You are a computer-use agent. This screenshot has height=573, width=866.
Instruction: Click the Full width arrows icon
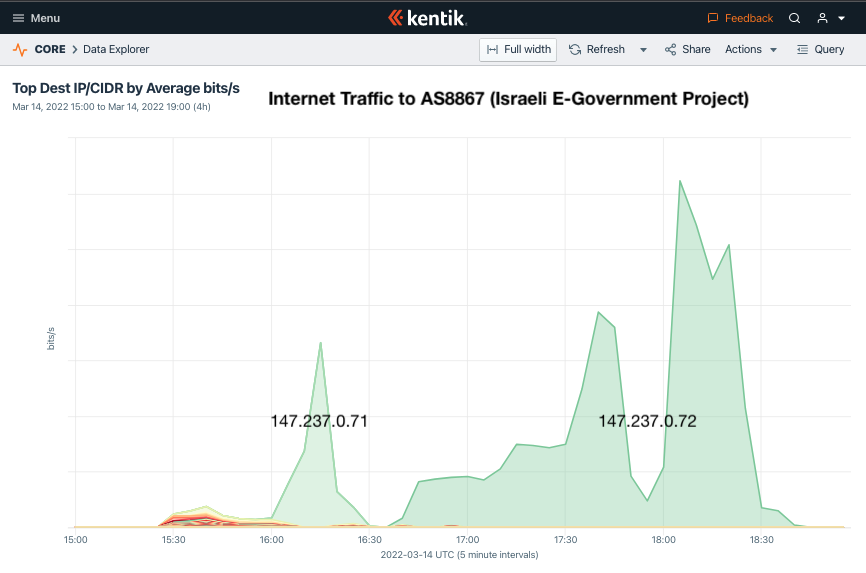tap(492, 50)
